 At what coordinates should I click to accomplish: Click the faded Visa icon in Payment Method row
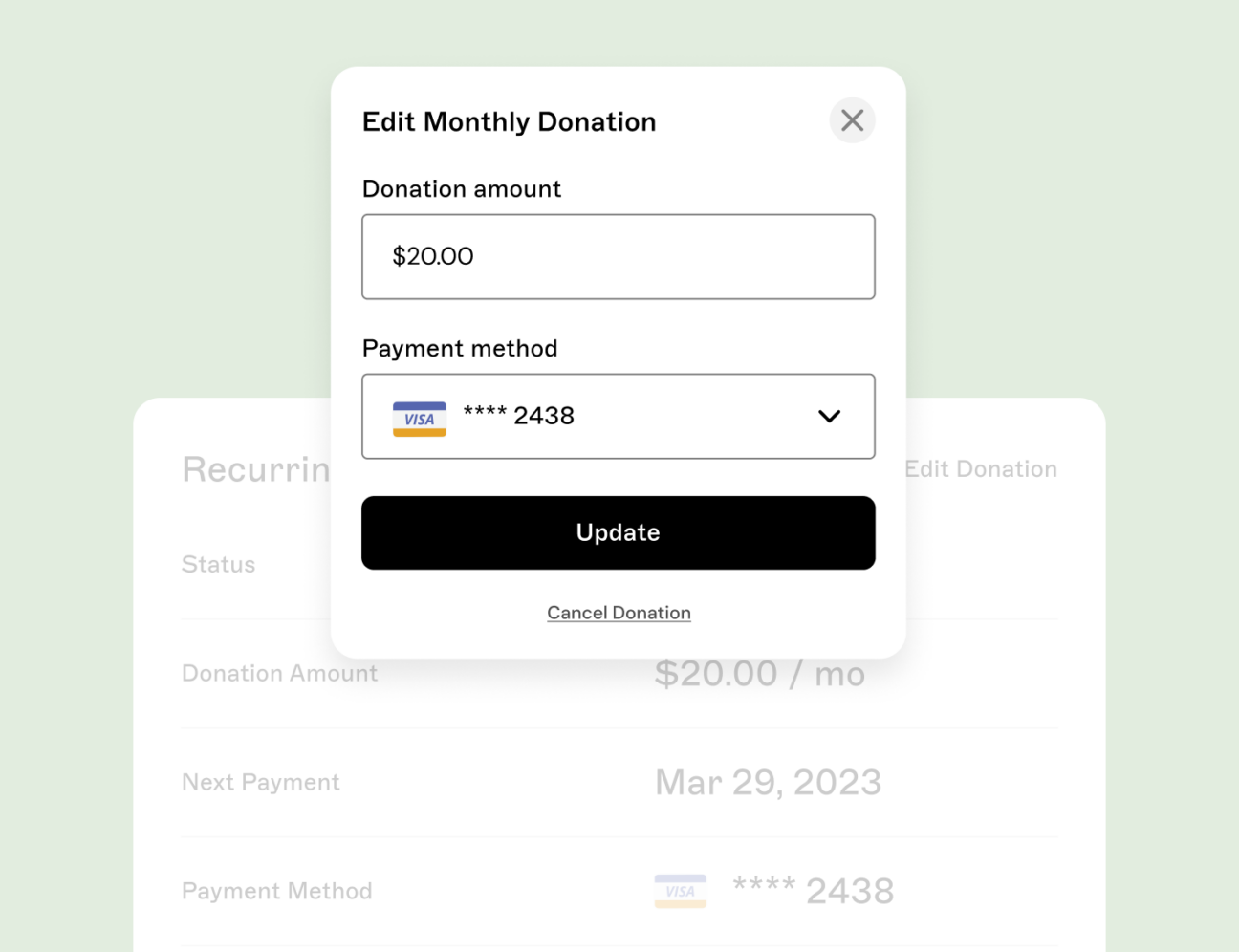[x=680, y=890]
